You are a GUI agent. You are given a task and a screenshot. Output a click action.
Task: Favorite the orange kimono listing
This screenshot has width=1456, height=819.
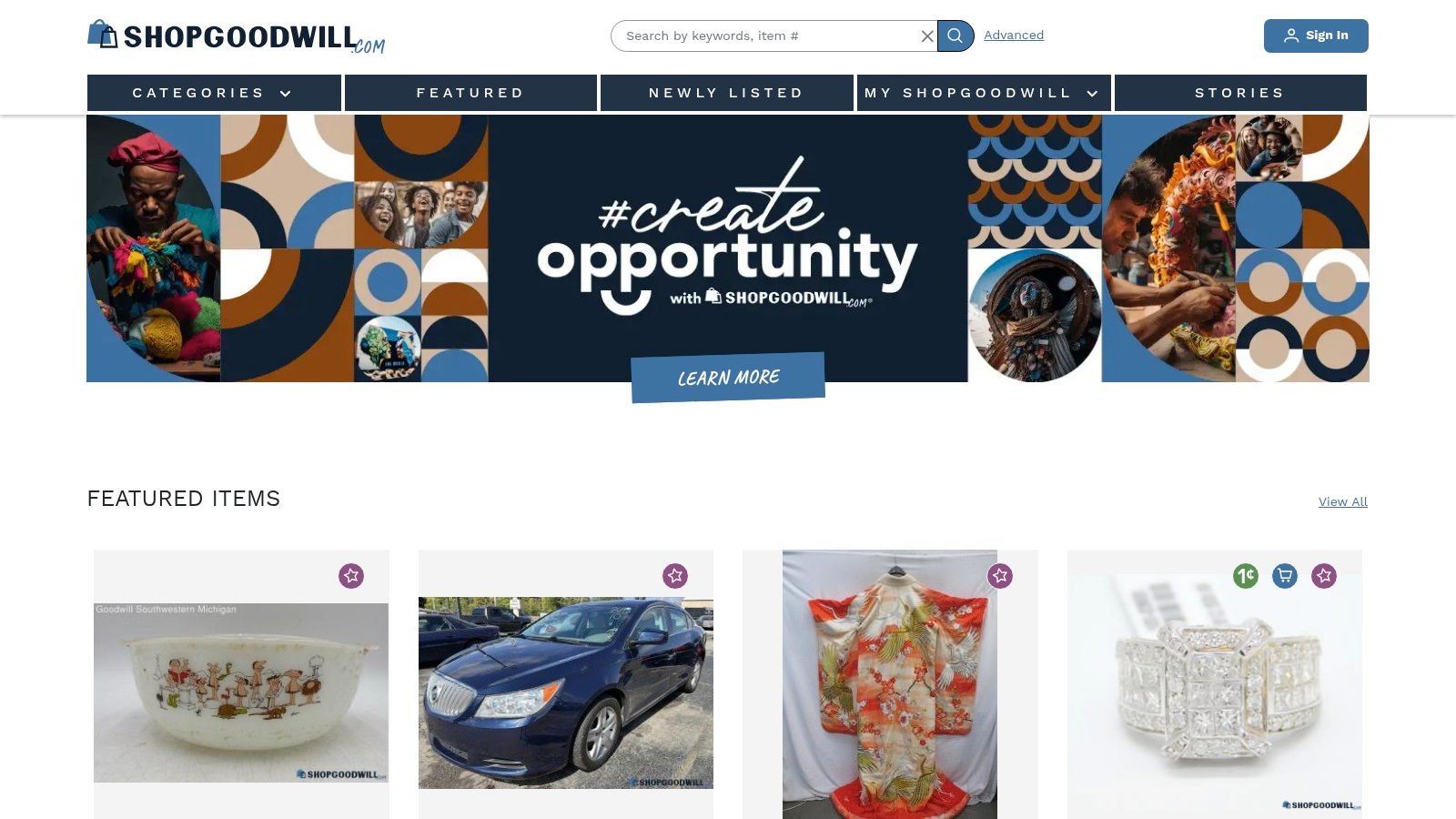(x=1000, y=576)
